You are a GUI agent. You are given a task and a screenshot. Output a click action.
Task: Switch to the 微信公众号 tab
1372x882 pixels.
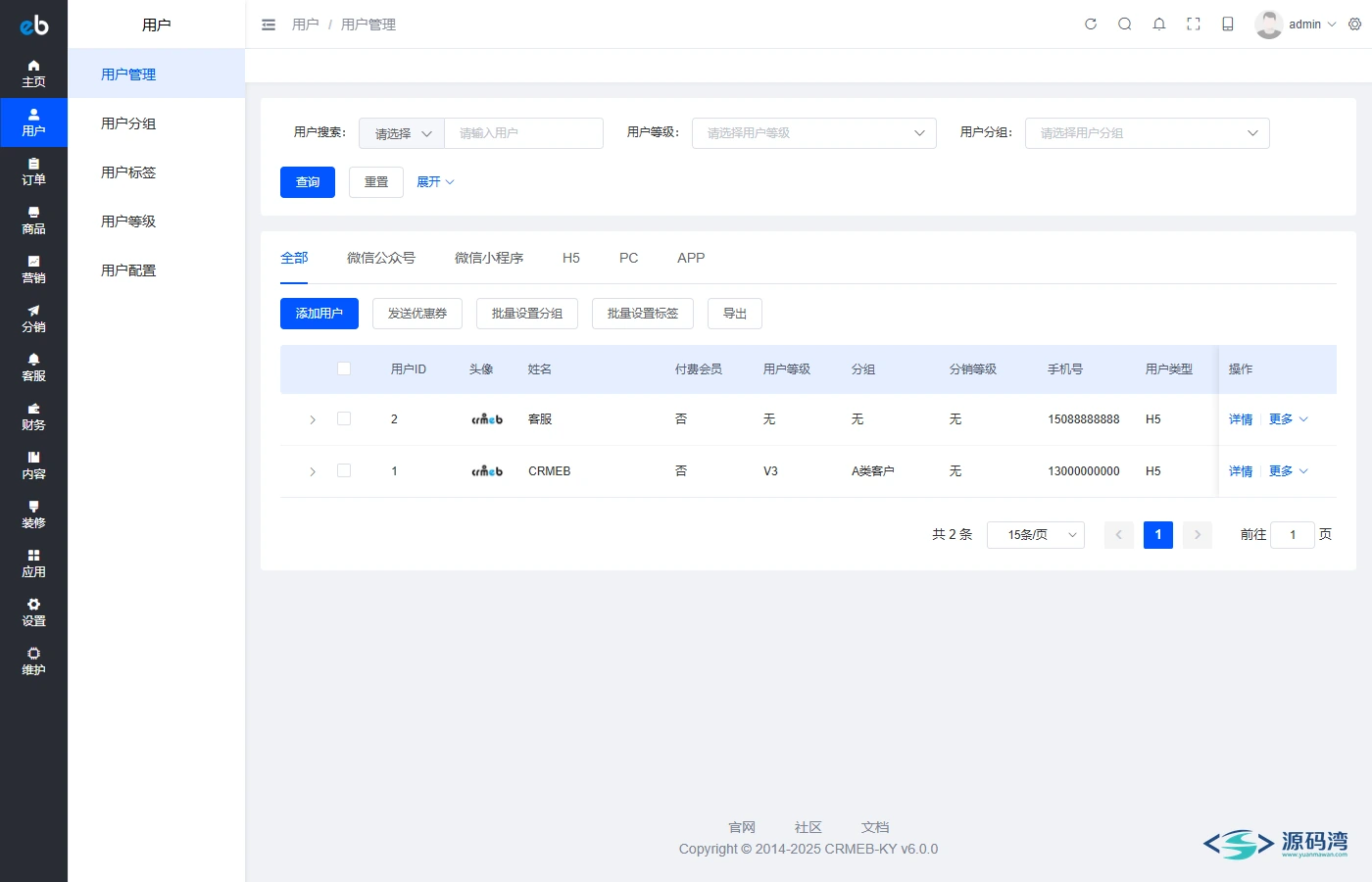tap(381, 258)
